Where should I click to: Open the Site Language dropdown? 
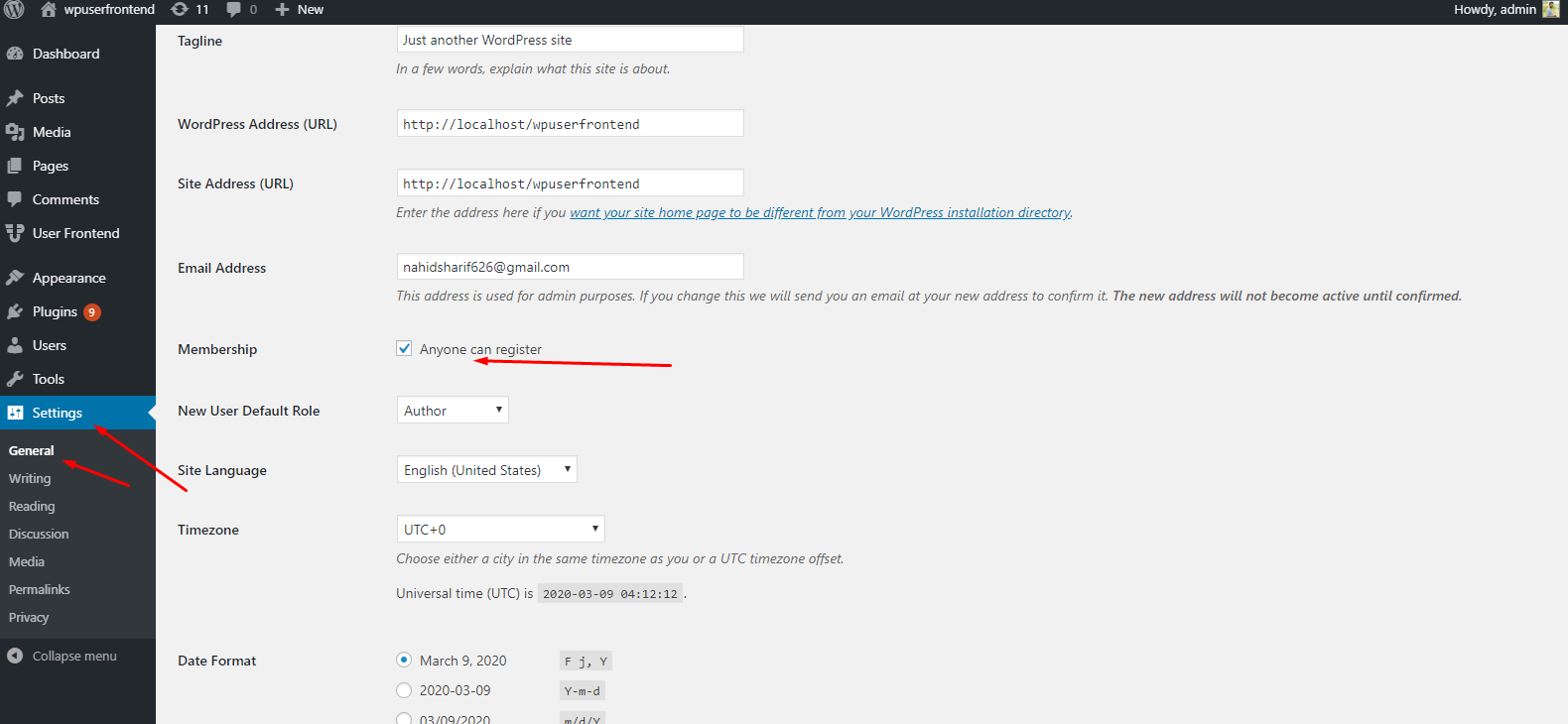pos(486,469)
